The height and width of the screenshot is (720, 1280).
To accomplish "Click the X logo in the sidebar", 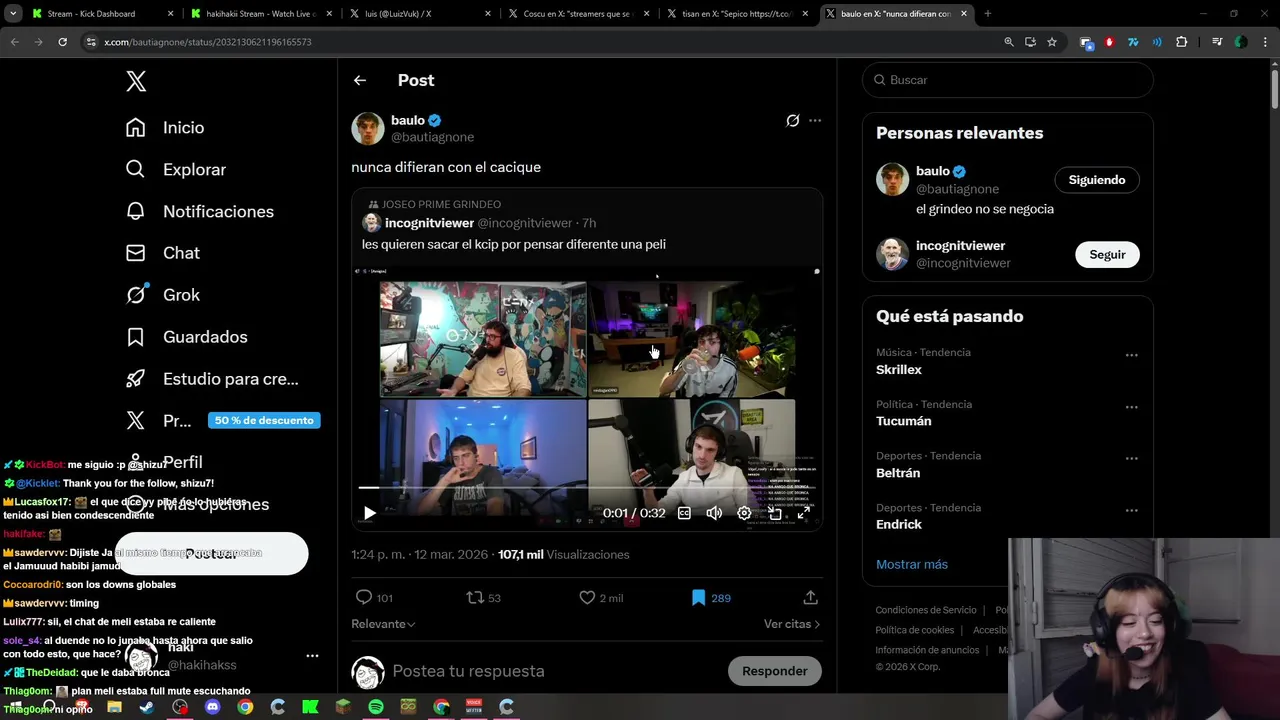I will pyautogui.click(x=136, y=82).
